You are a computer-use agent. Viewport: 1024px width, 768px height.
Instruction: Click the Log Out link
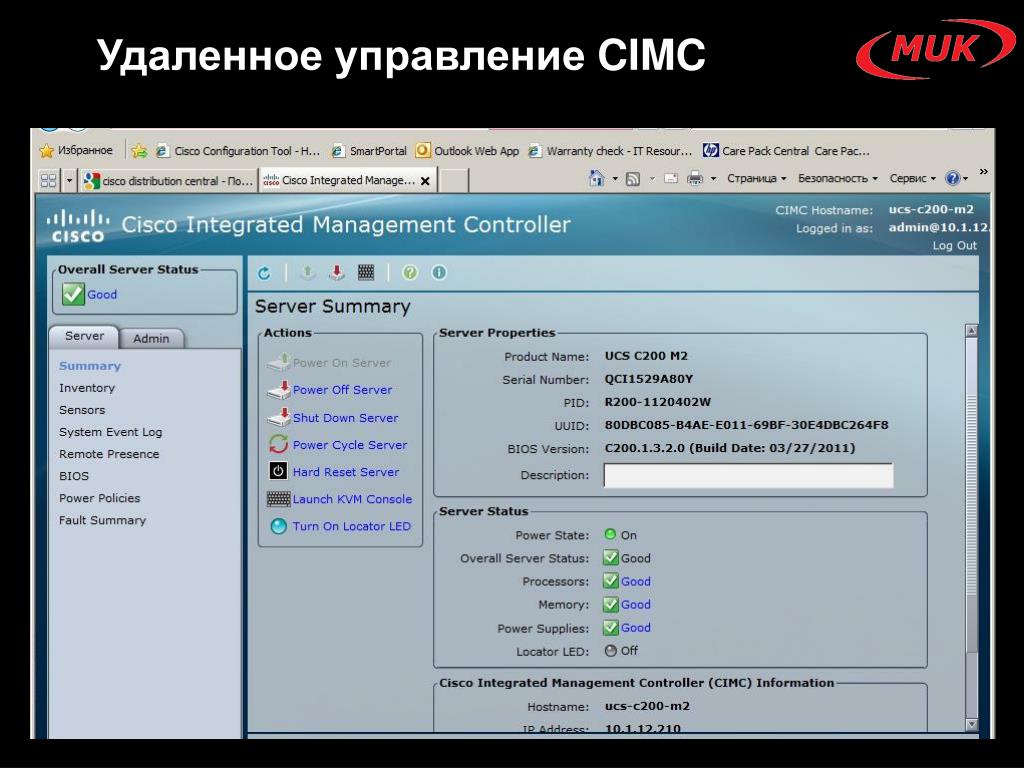click(954, 246)
